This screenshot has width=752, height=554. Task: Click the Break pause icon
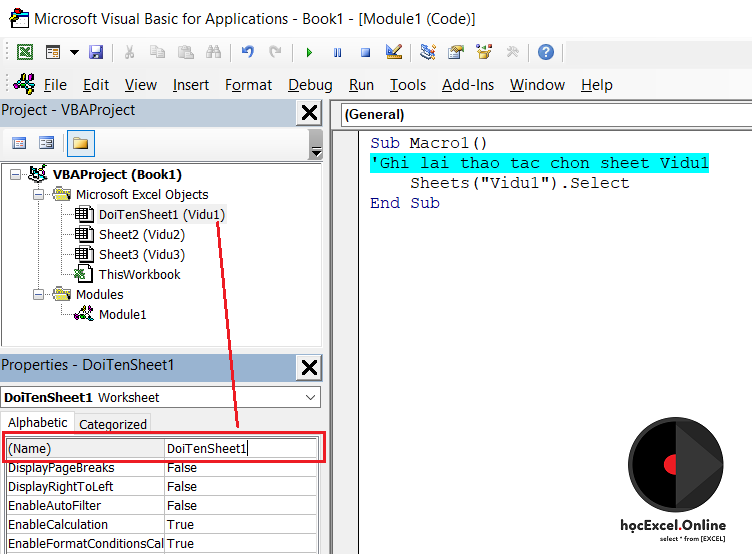coord(338,52)
